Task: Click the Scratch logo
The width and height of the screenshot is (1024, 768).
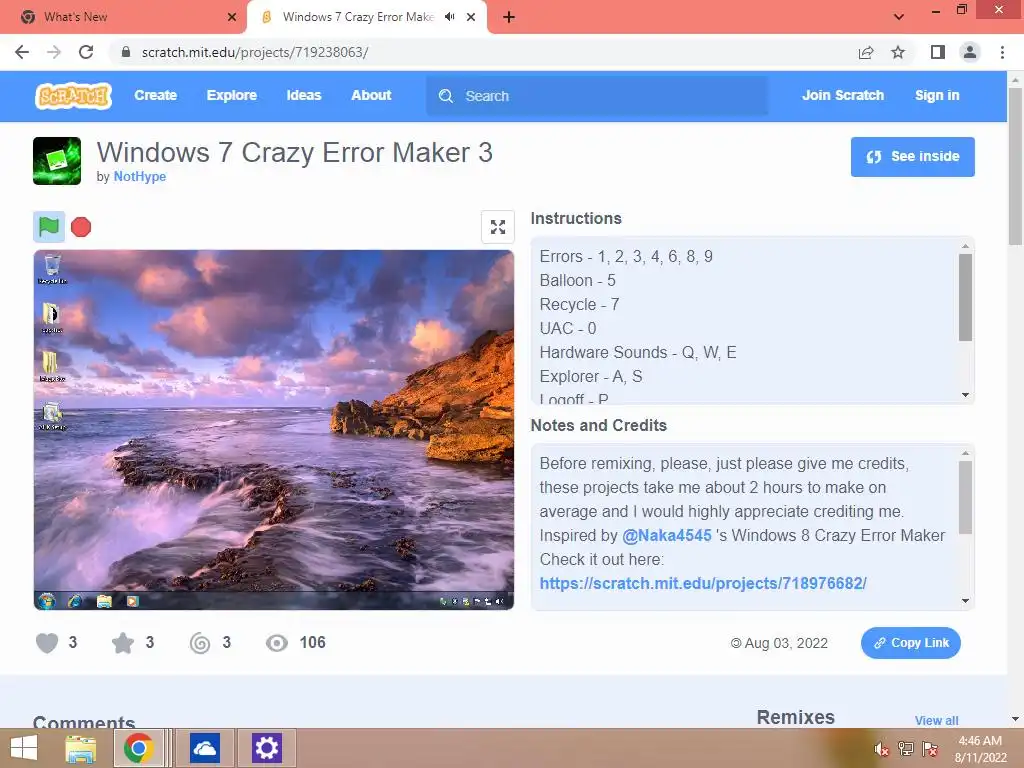Action: pyautogui.click(x=73, y=95)
